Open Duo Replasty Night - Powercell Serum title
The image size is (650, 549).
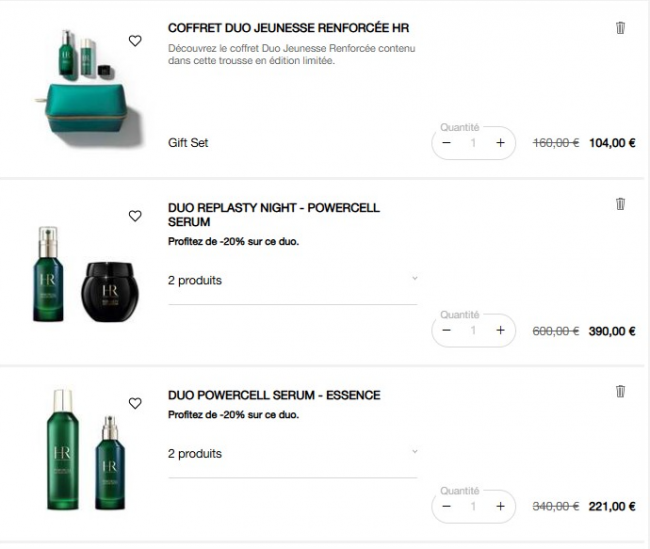[274, 215]
